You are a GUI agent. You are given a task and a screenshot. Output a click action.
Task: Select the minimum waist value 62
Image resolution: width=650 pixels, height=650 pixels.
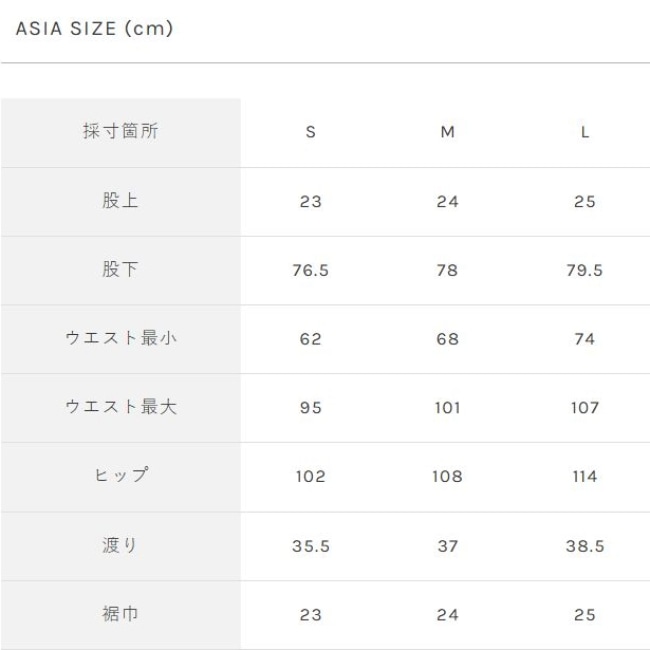pyautogui.click(x=310, y=340)
